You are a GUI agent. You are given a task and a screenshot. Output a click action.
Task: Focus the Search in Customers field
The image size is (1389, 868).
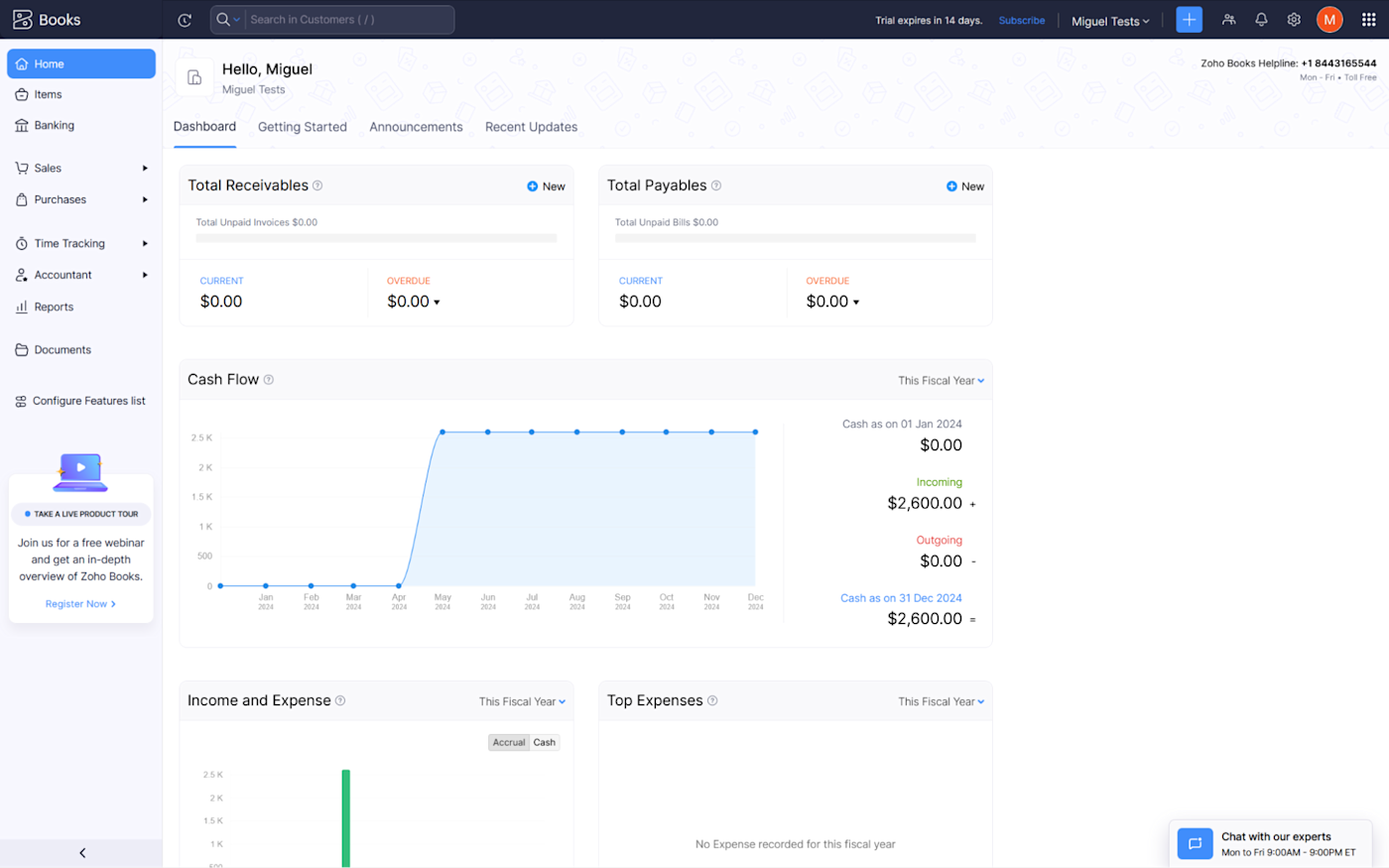coord(349,20)
